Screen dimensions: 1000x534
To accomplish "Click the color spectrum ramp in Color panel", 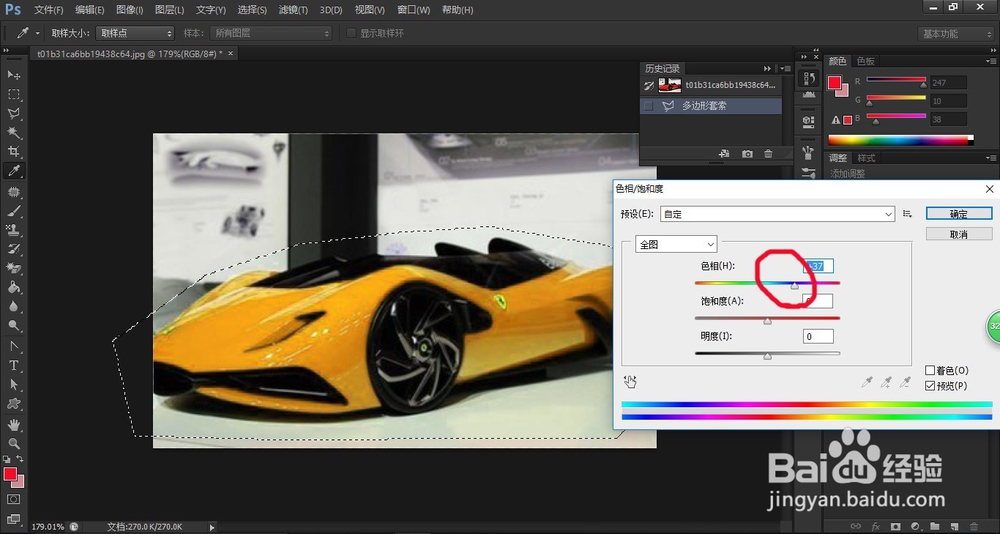I will tap(901, 140).
